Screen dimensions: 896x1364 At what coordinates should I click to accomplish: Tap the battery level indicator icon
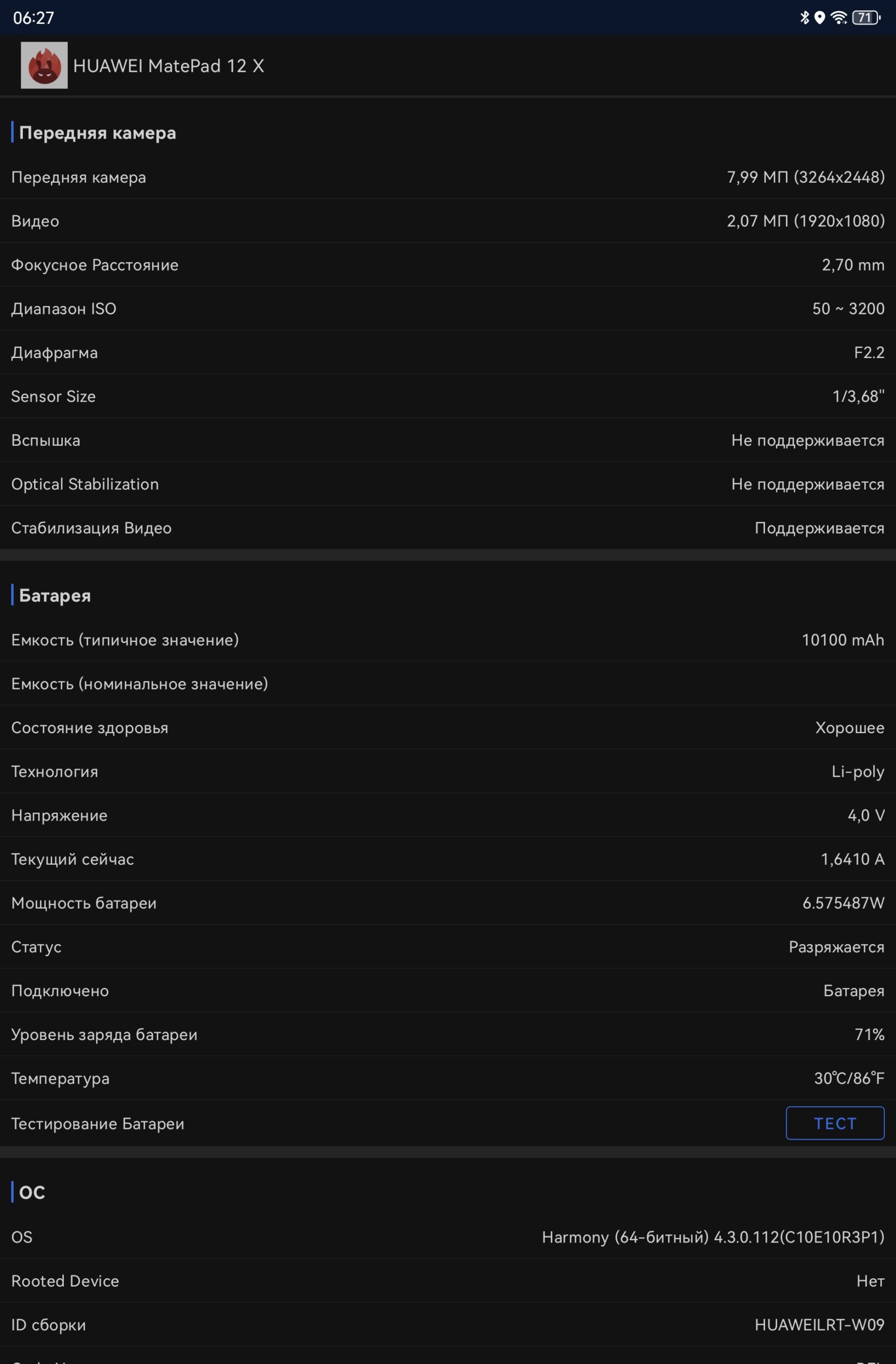tap(866, 18)
